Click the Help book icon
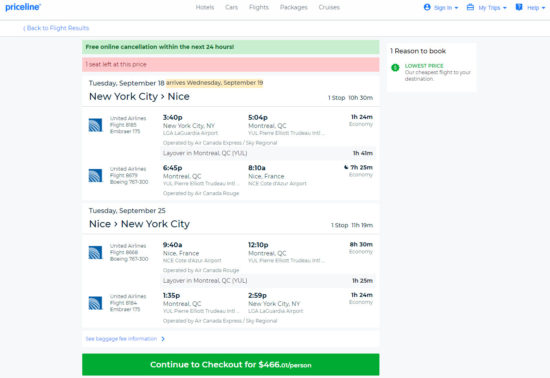Image resolution: width=550 pixels, height=378 pixels. tap(519, 7)
